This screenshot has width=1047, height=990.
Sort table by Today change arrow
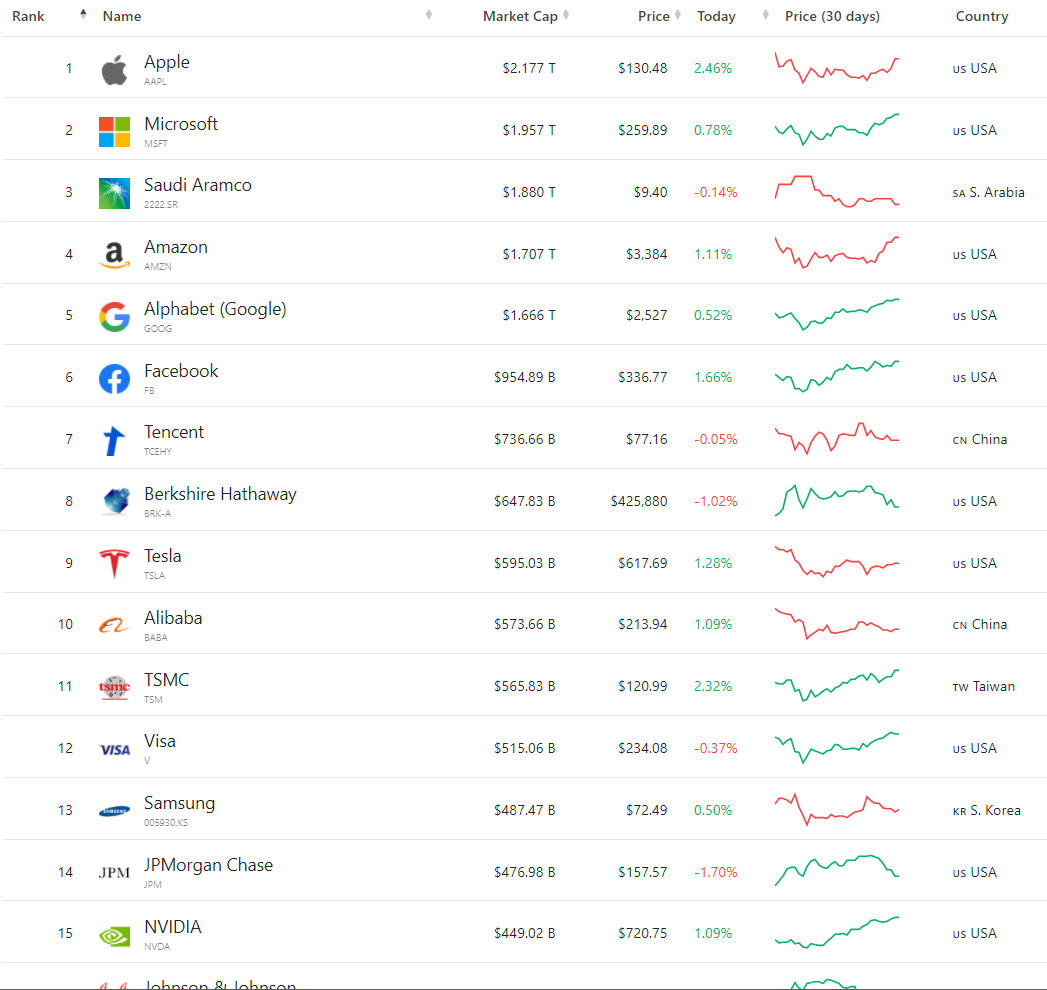765,14
